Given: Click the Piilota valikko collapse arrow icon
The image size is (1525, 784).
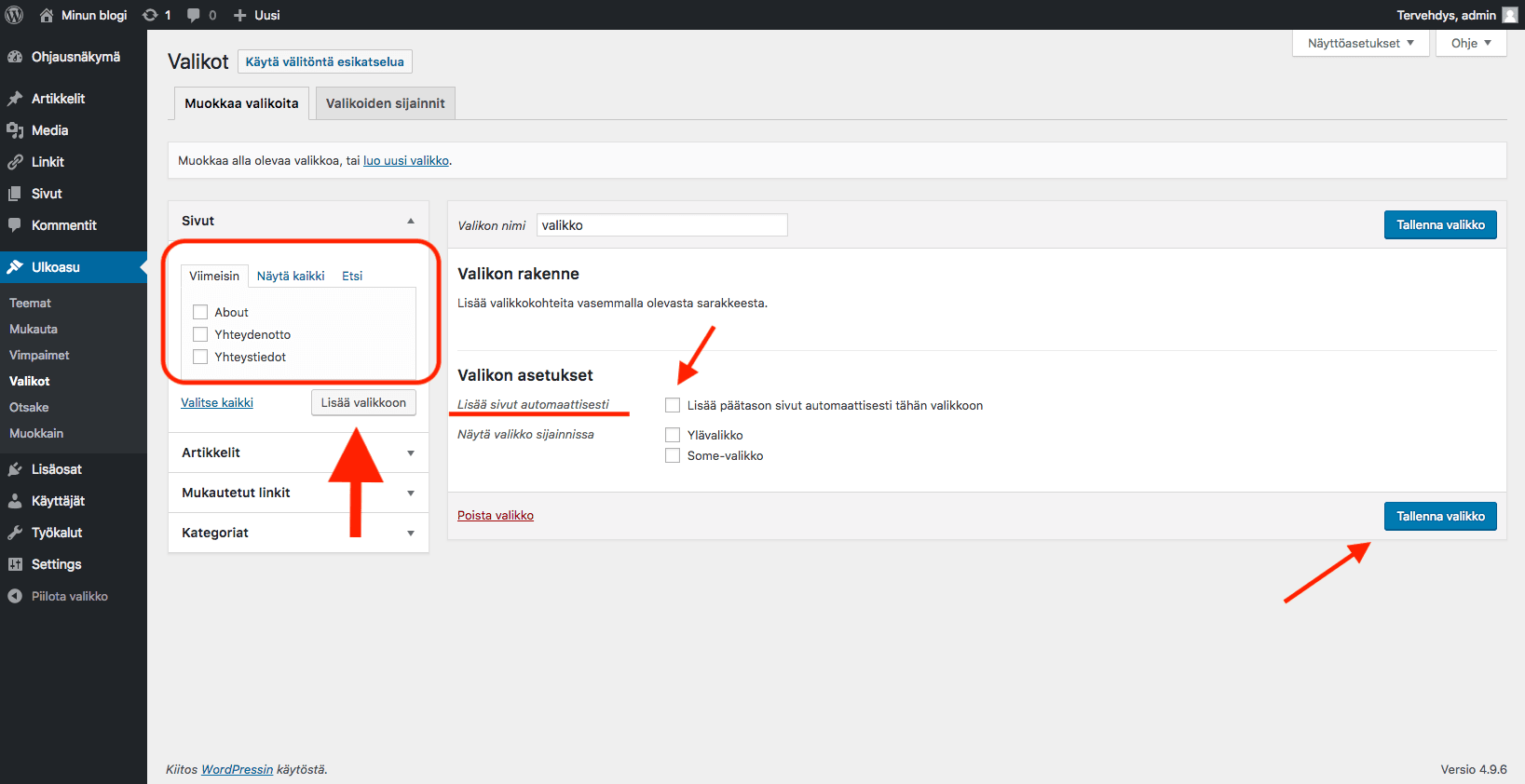Looking at the screenshot, I should pos(15,596).
